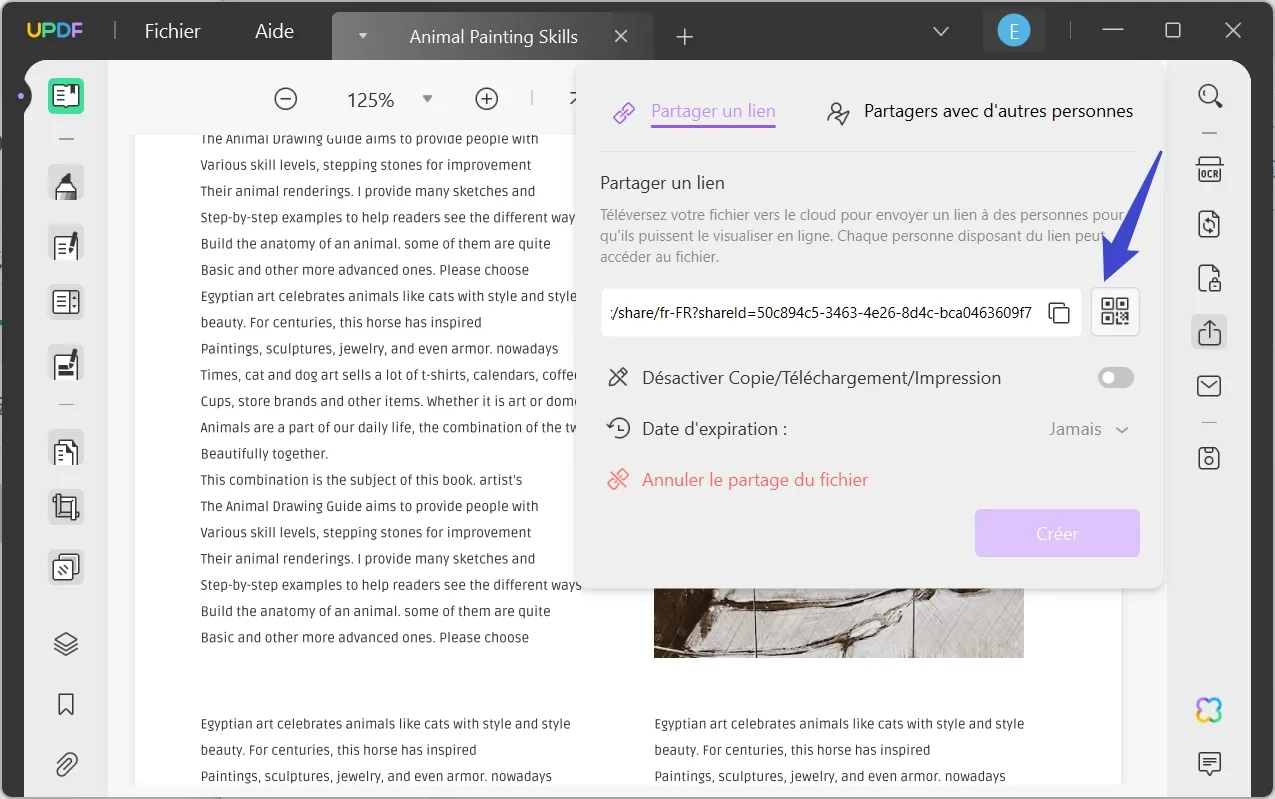
Task: Save the document
Action: click(x=1210, y=457)
